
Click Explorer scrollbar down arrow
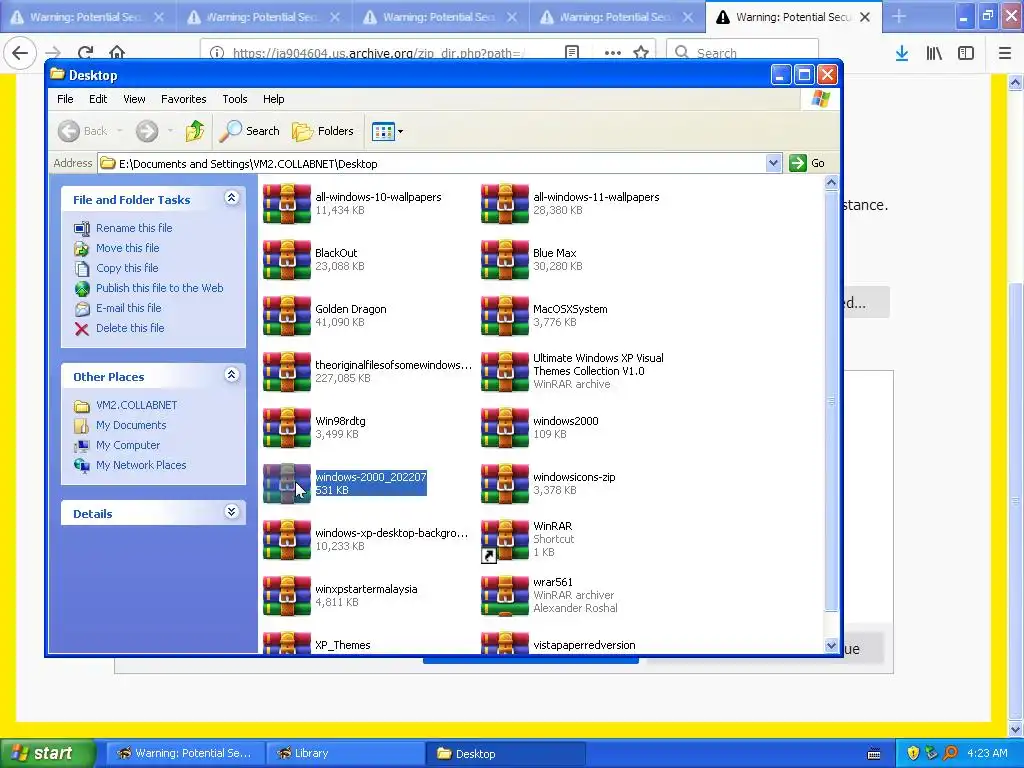click(x=831, y=645)
